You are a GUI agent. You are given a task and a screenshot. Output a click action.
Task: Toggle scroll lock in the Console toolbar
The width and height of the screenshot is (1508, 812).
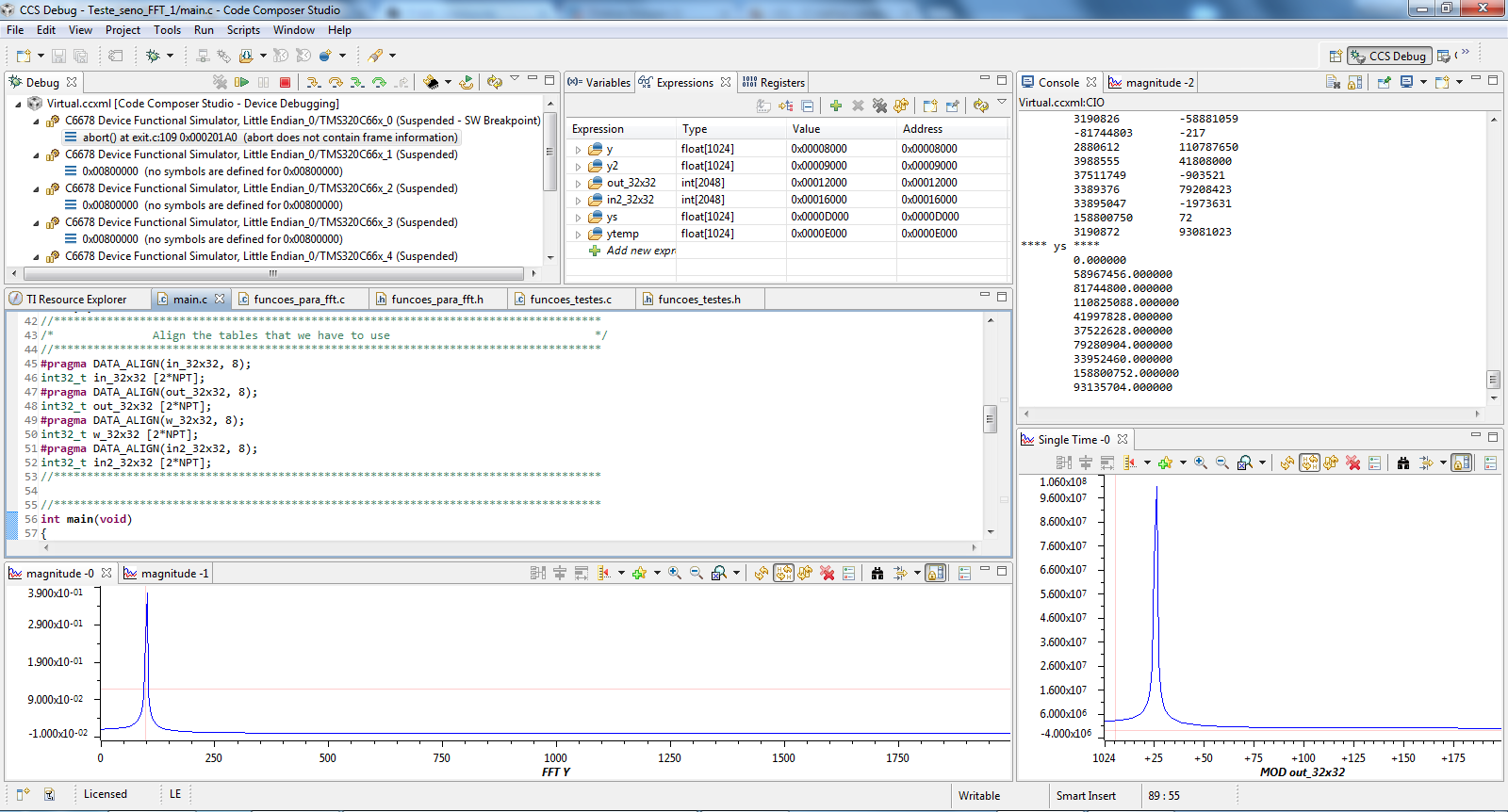point(1354,83)
